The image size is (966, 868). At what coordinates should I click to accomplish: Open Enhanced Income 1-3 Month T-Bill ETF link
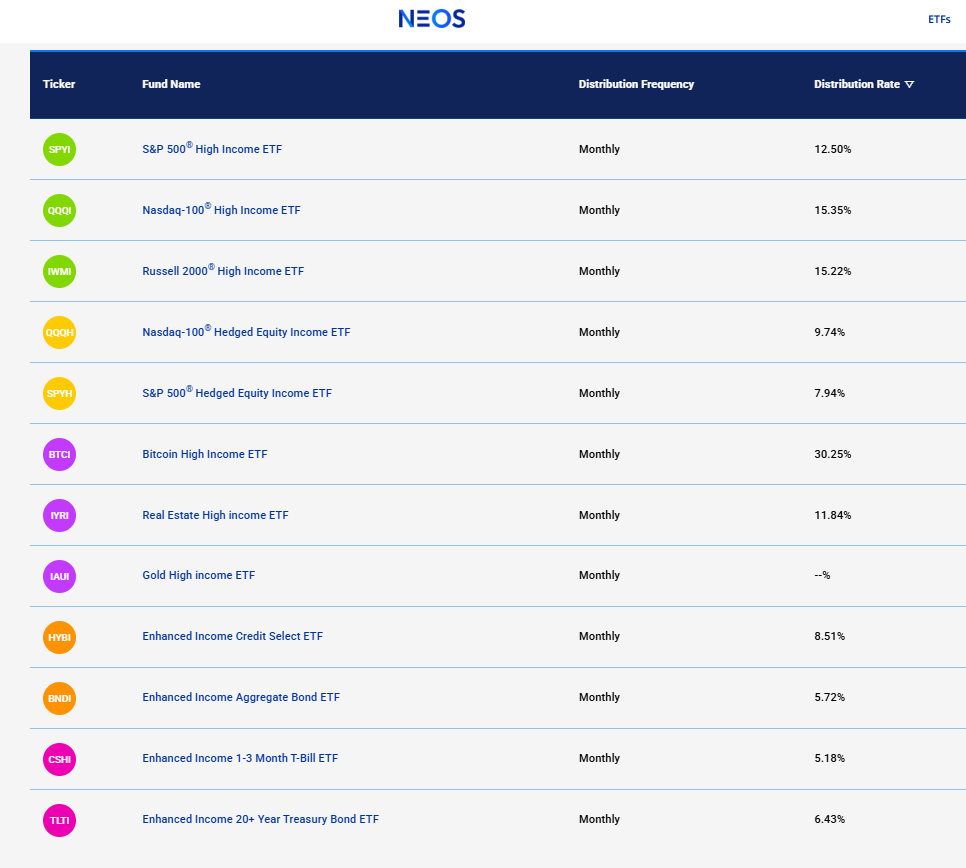point(240,758)
